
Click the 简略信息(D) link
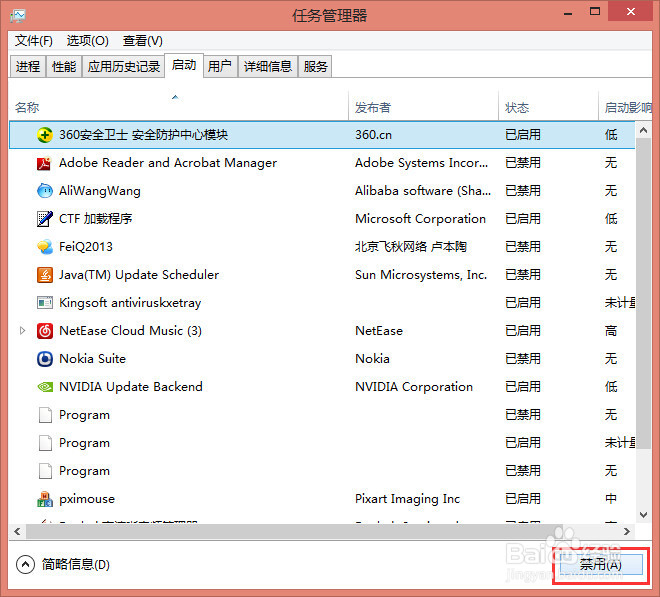point(76,565)
